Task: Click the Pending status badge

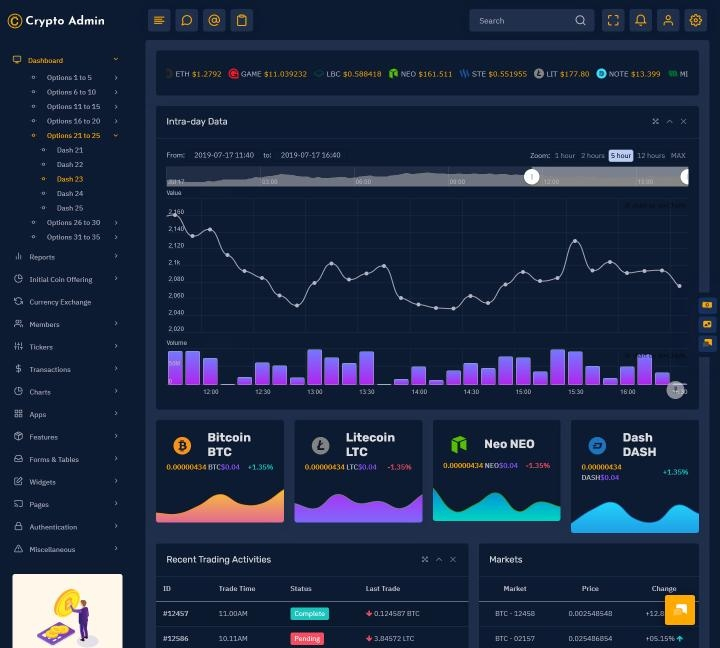Action: tap(307, 638)
